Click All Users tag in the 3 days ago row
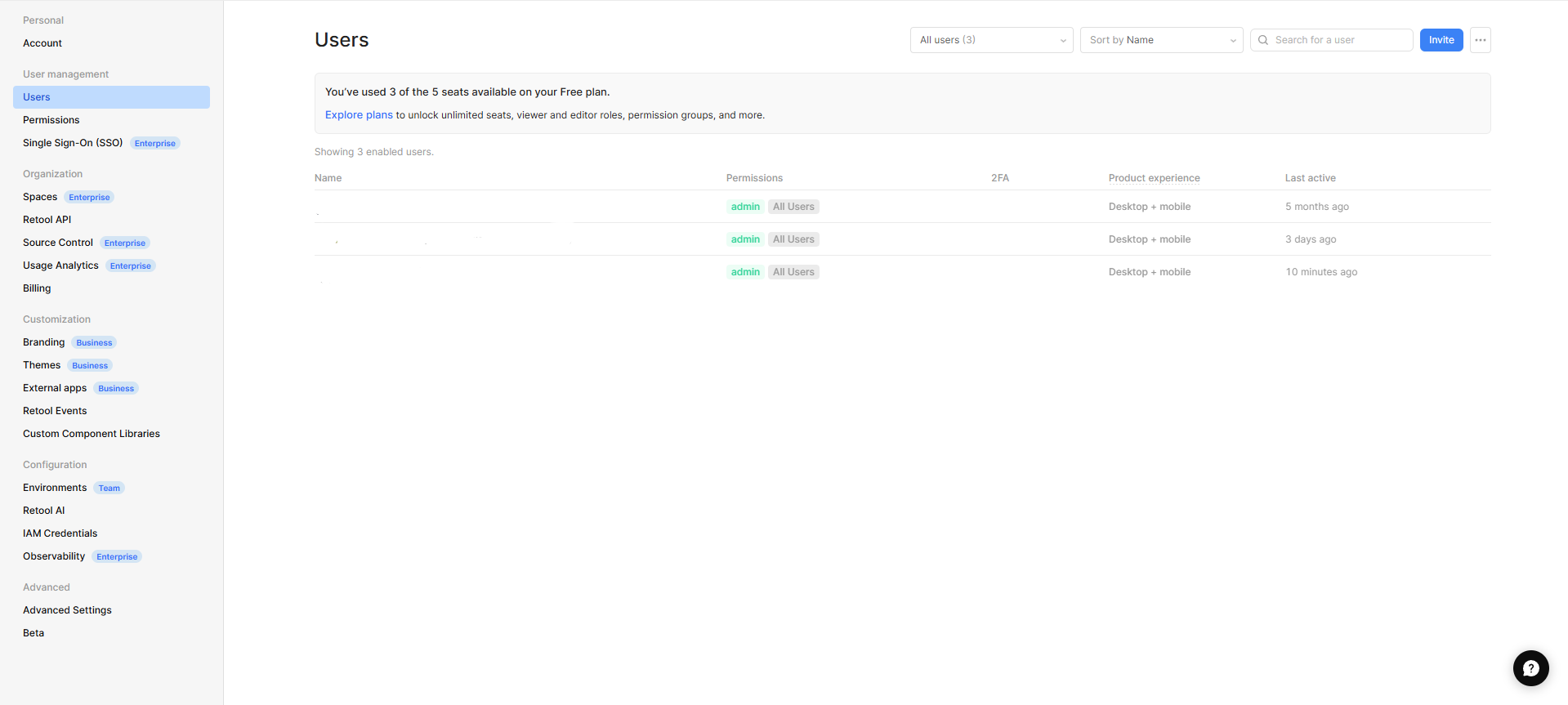 click(793, 239)
